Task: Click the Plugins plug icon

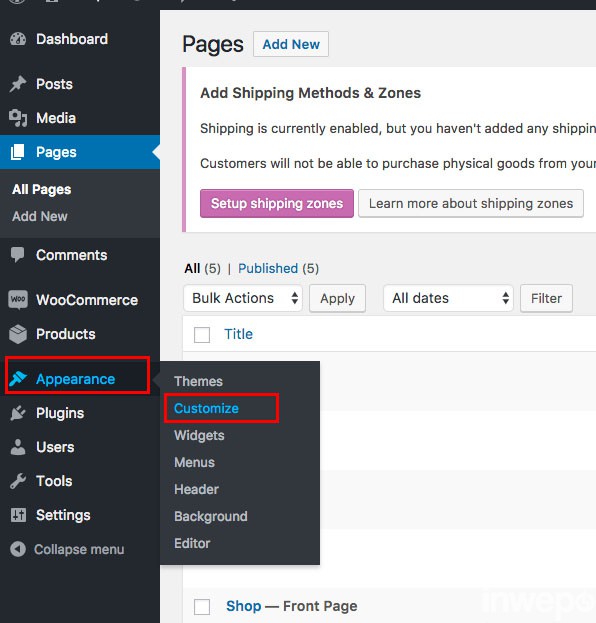Action: pos(18,413)
